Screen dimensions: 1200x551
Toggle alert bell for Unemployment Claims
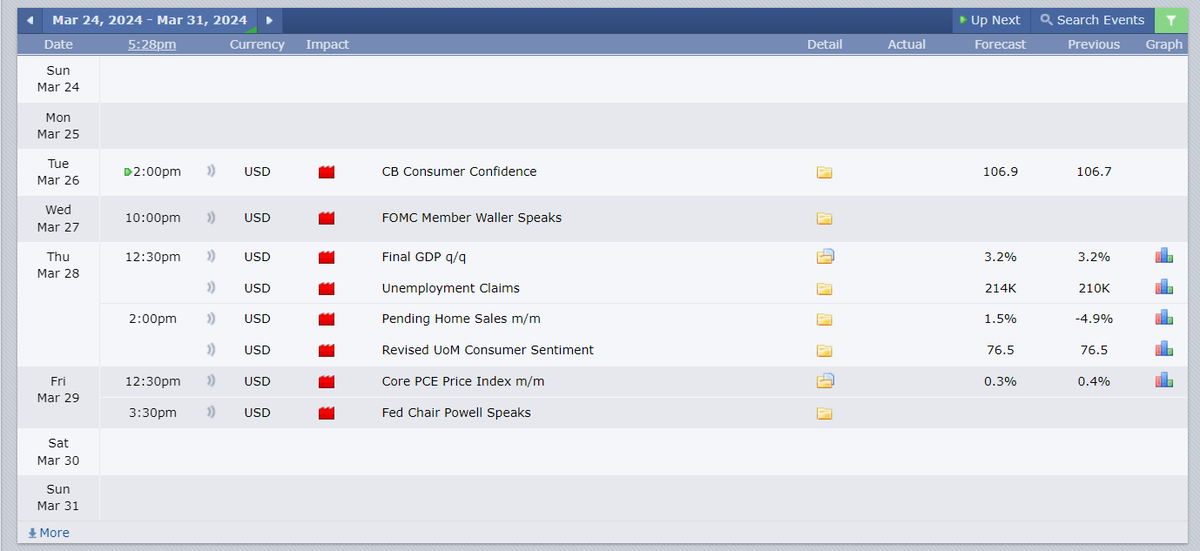click(211, 288)
